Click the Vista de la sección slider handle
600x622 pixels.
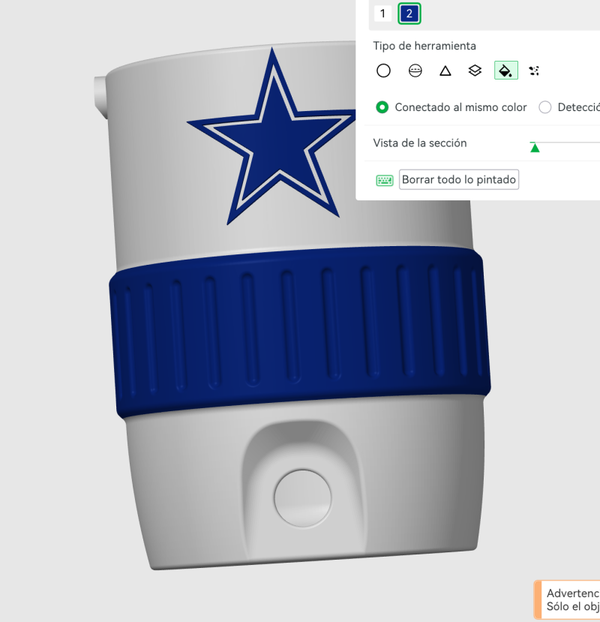coord(535,148)
